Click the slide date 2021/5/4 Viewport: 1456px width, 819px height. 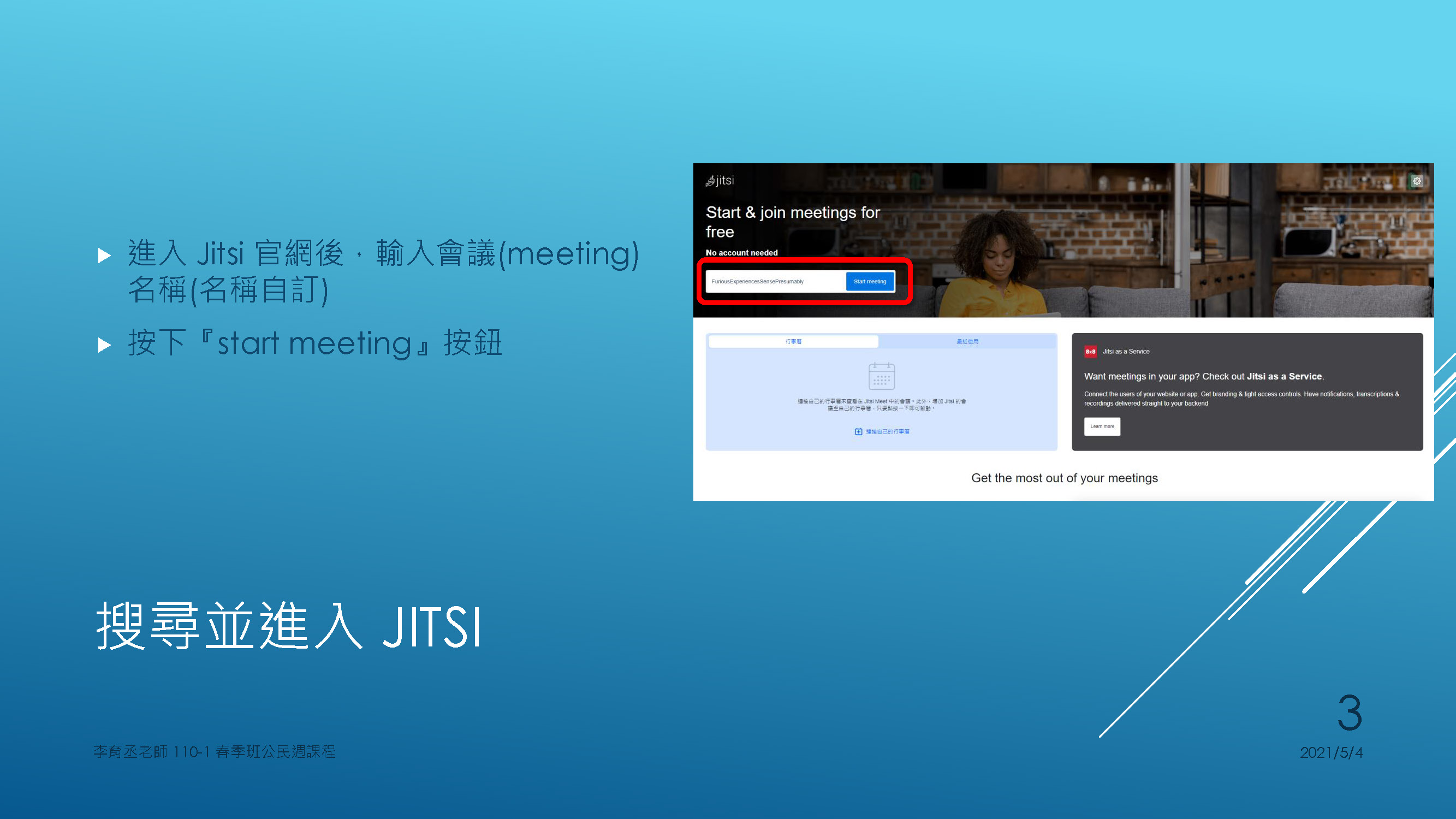1331,753
